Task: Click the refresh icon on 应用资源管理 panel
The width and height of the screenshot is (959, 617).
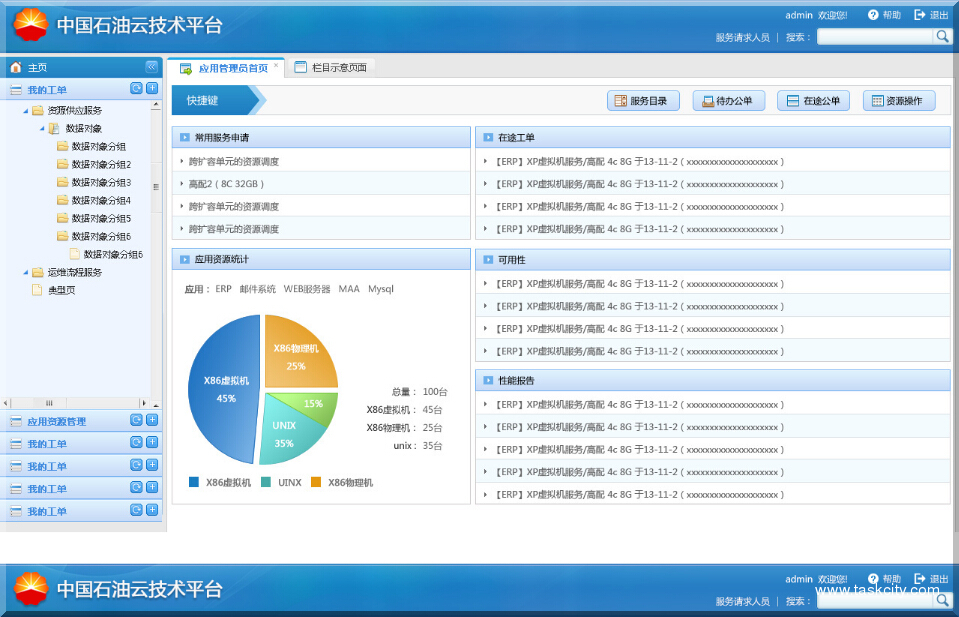Action: pos(137,421)
